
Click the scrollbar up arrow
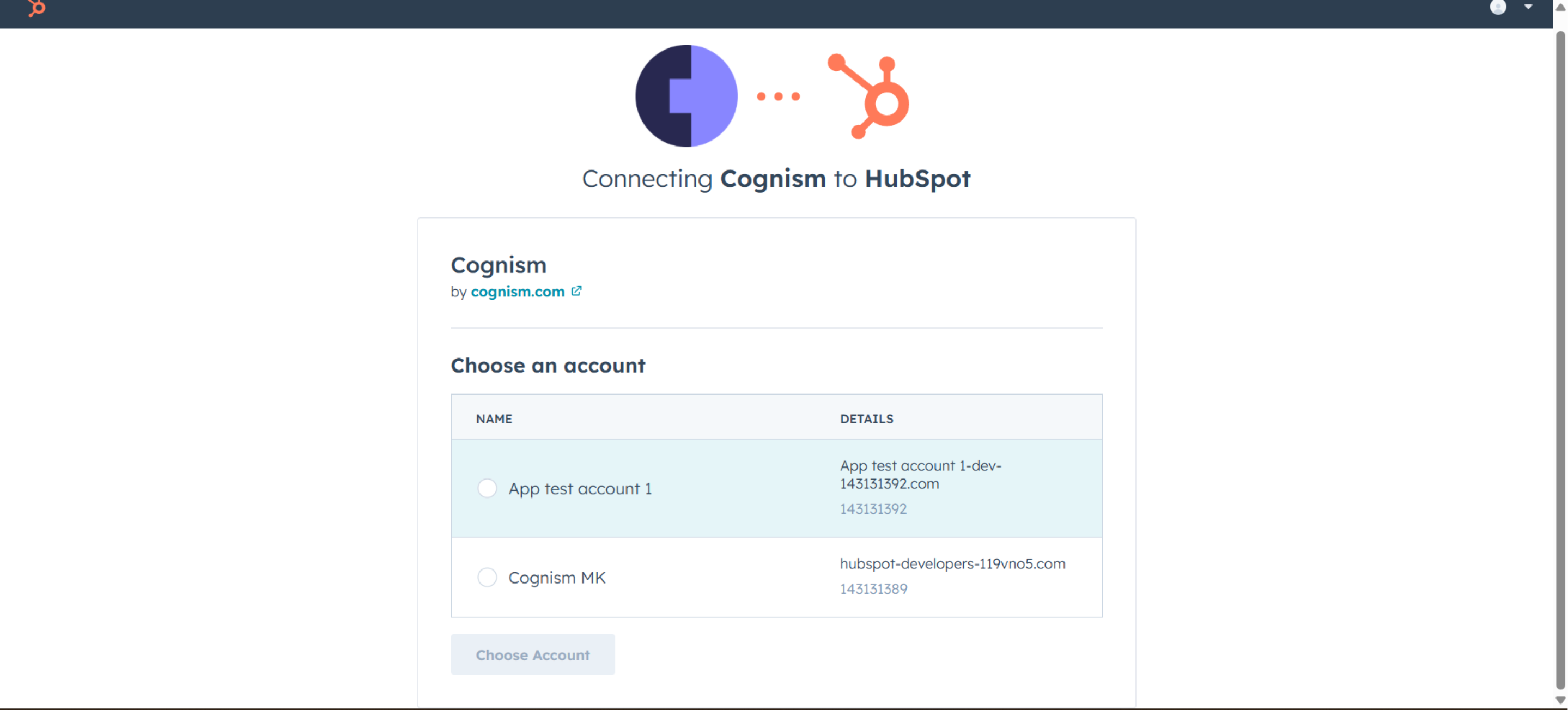(1560, 7)
